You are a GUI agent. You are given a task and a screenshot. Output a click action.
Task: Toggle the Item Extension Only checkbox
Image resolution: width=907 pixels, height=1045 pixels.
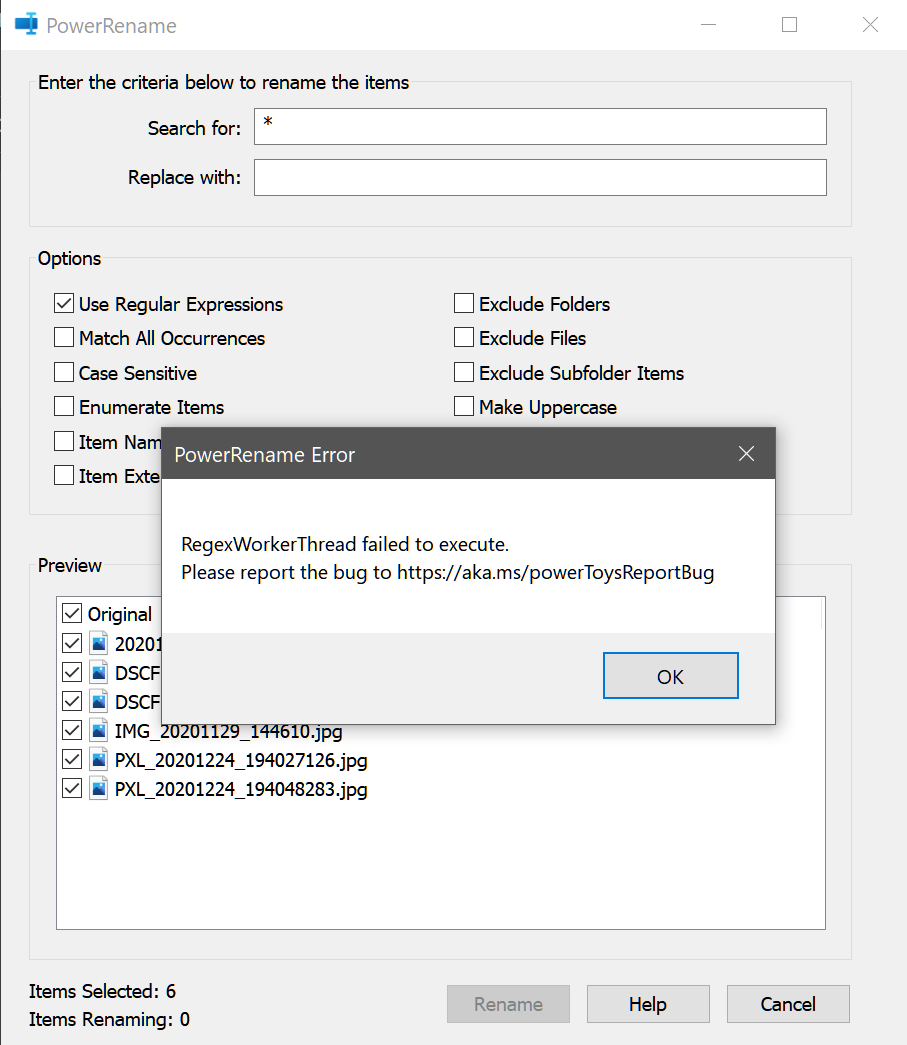tap(64, 476)
